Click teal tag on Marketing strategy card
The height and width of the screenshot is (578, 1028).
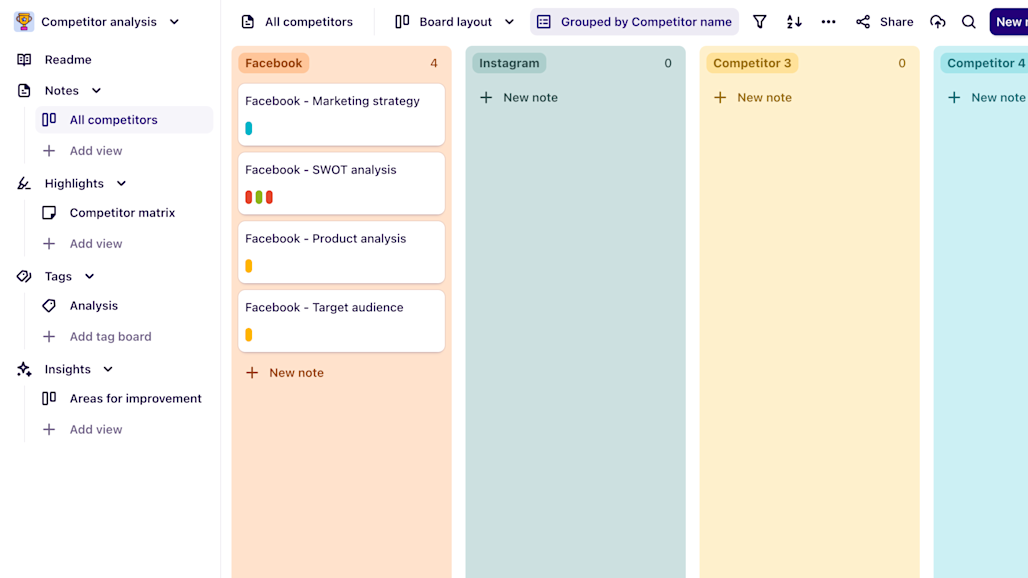click(248, 128)
